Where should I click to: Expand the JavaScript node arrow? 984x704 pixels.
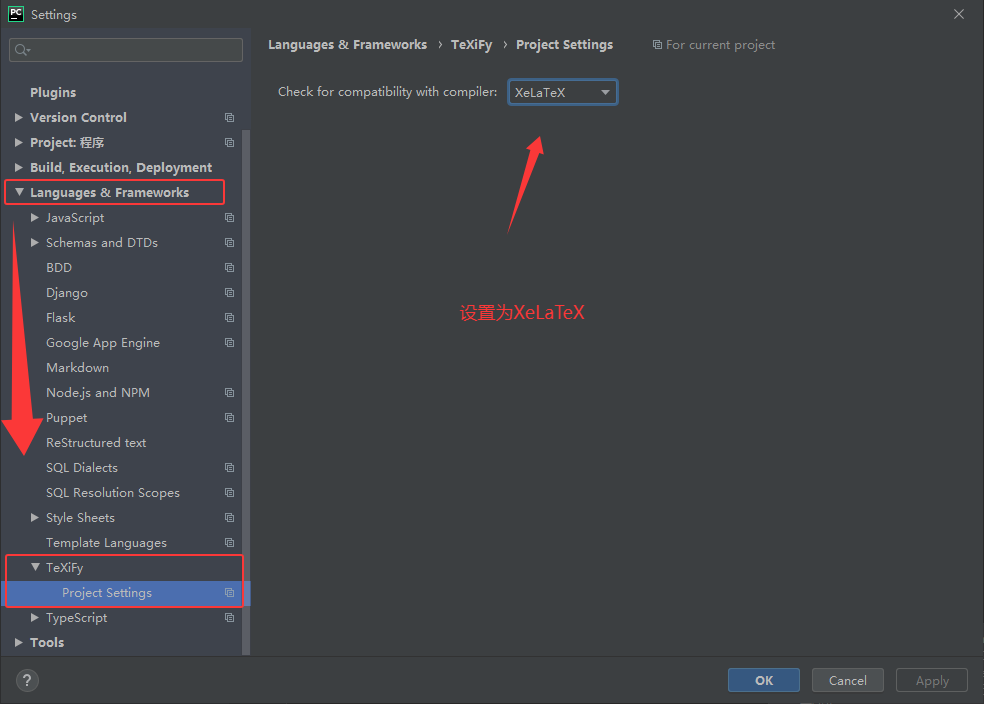(x=35, y=217)
